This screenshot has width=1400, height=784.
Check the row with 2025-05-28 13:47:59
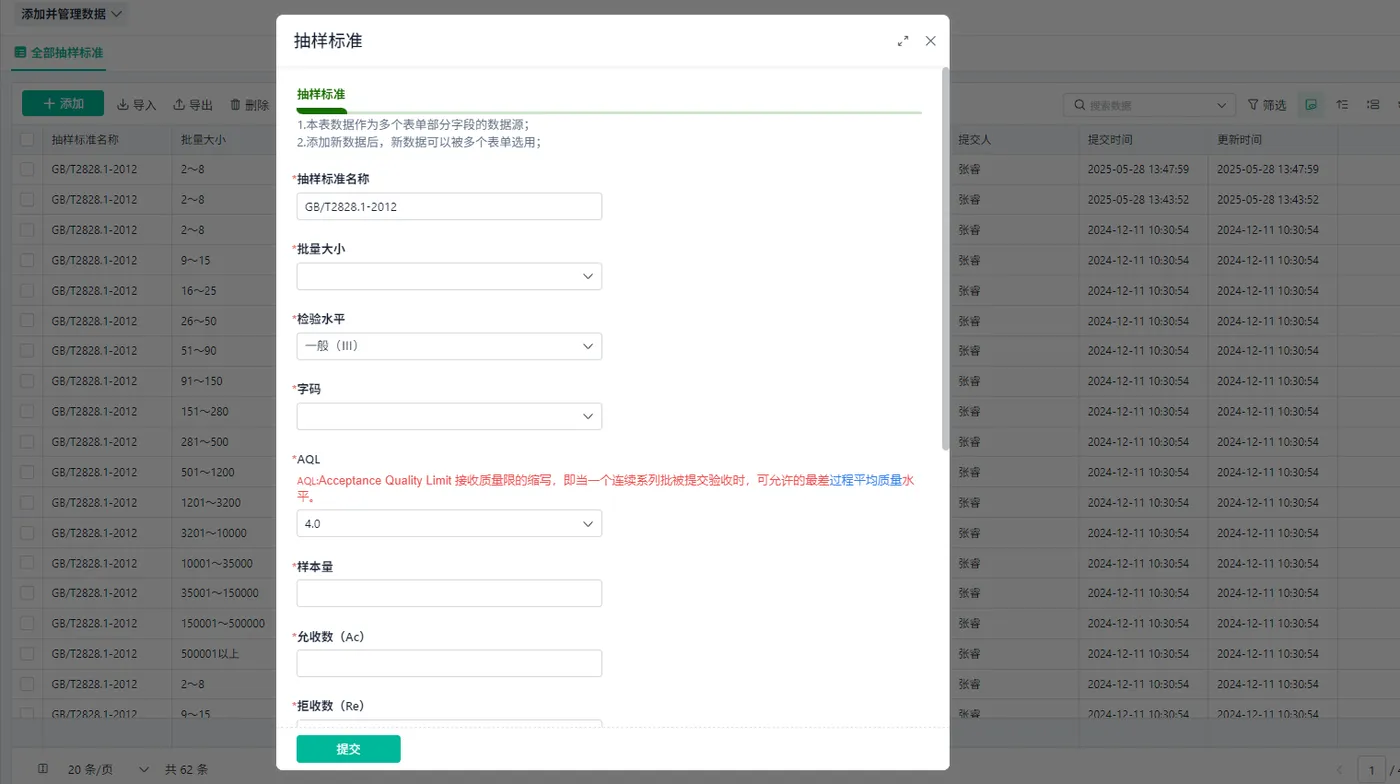coord(27,170)
